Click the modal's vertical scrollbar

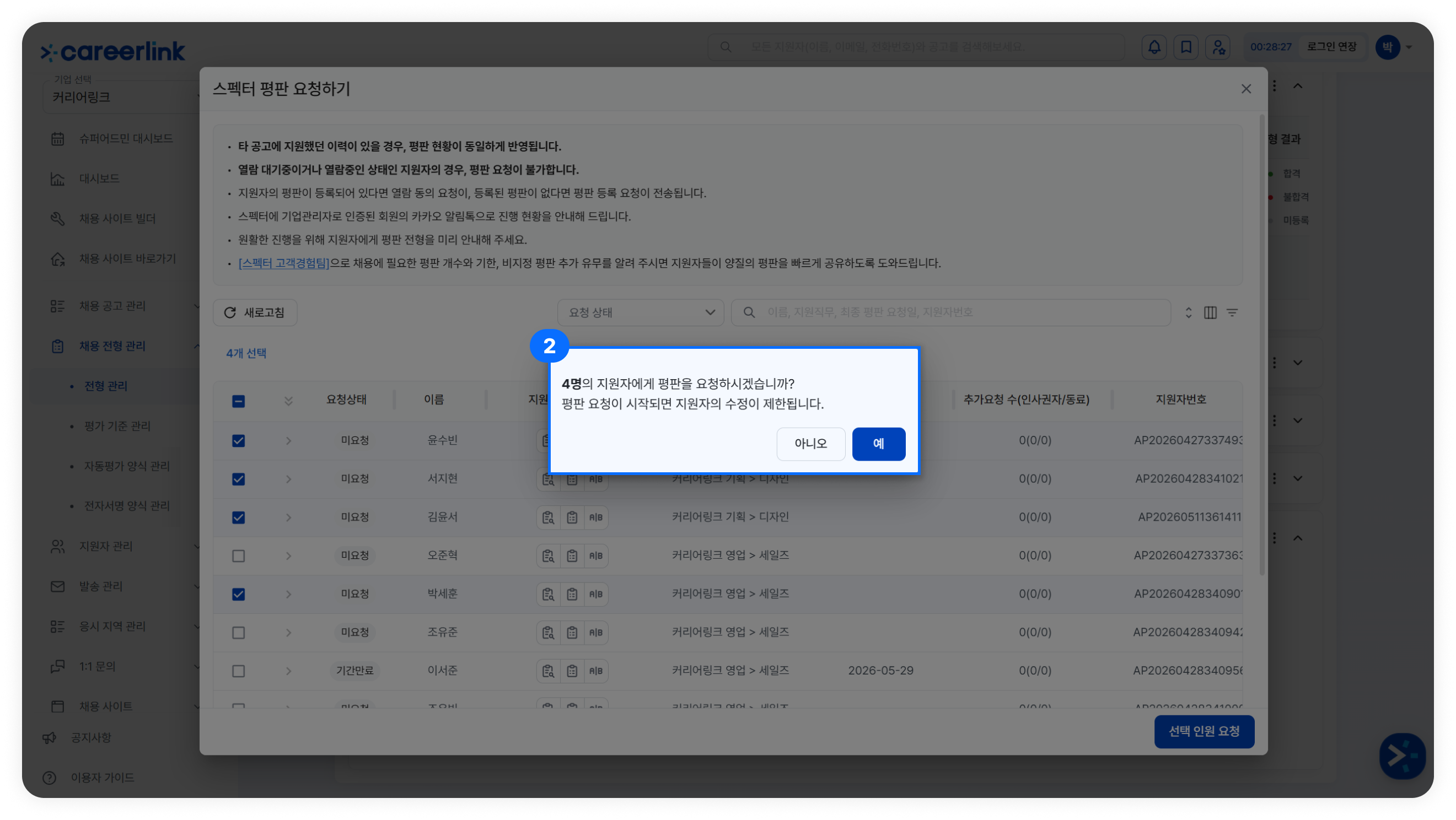coord(1261,346)
